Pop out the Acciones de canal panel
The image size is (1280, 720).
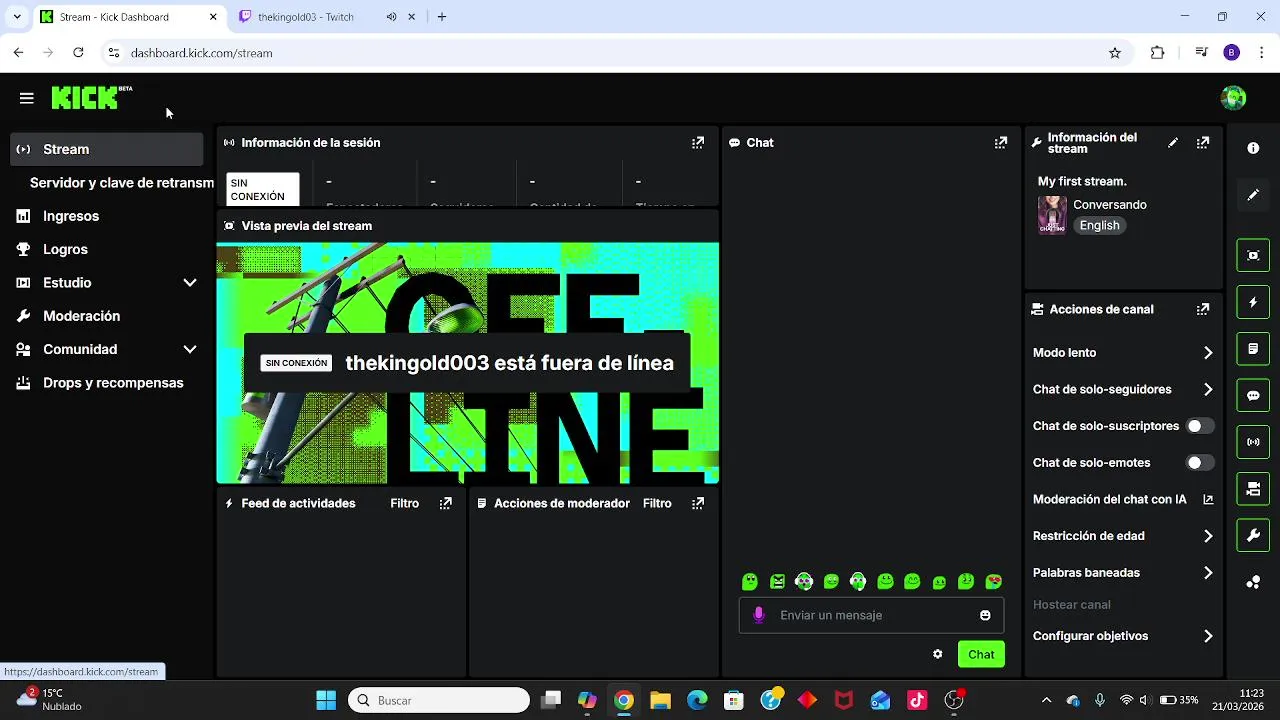coord(1203,310)
